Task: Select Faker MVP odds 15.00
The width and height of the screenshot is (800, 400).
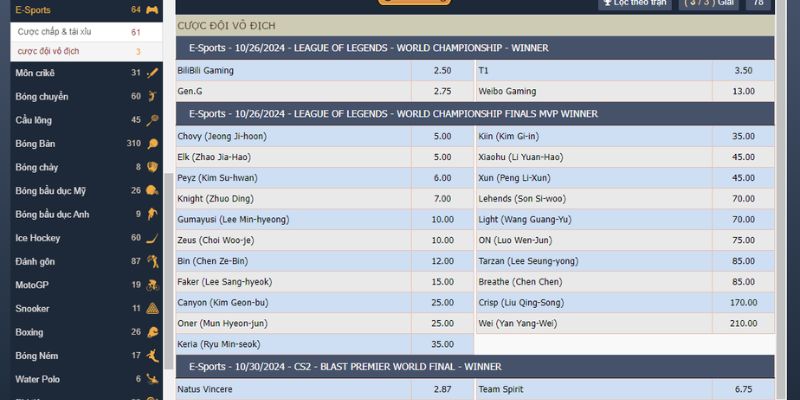Action: click(x=442, y=283)
